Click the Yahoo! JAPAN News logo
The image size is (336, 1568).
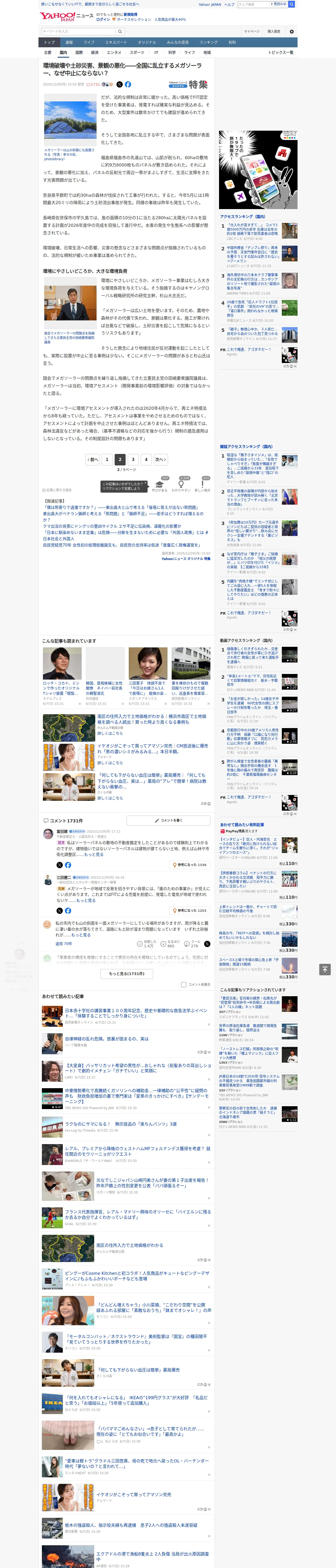[x=66, y=16]
